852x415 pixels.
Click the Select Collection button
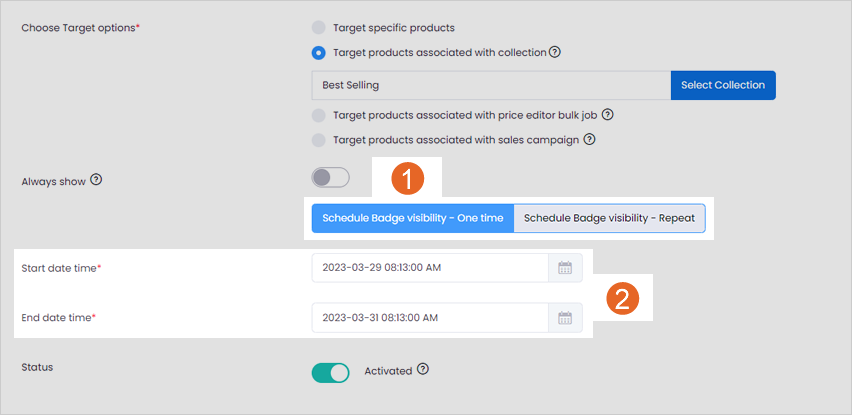[723, 85]
